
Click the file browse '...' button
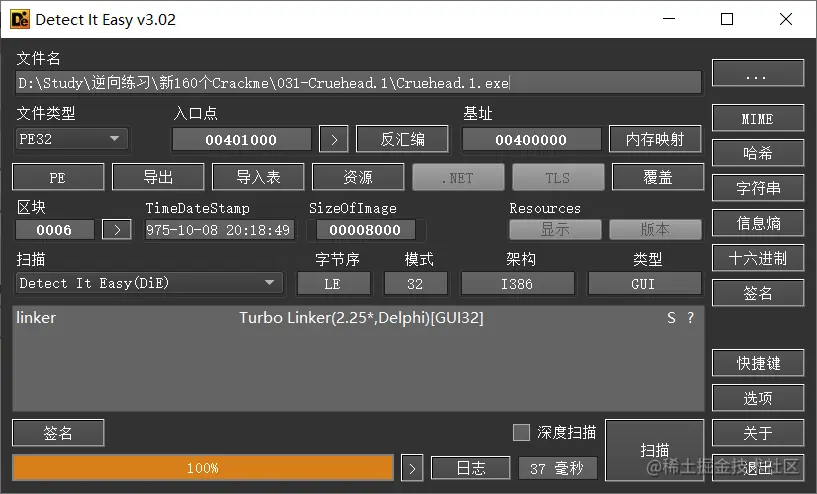pyautogui.click(x=758, y=73)
